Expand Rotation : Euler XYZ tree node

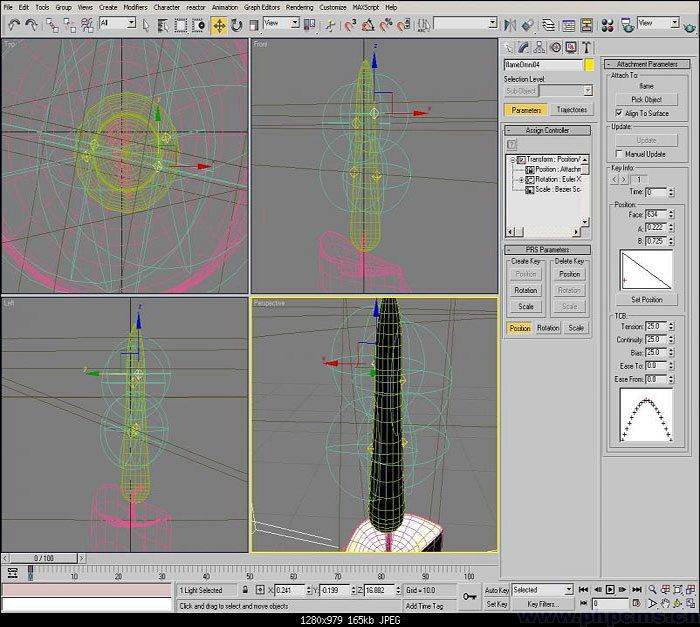point(521,180)
